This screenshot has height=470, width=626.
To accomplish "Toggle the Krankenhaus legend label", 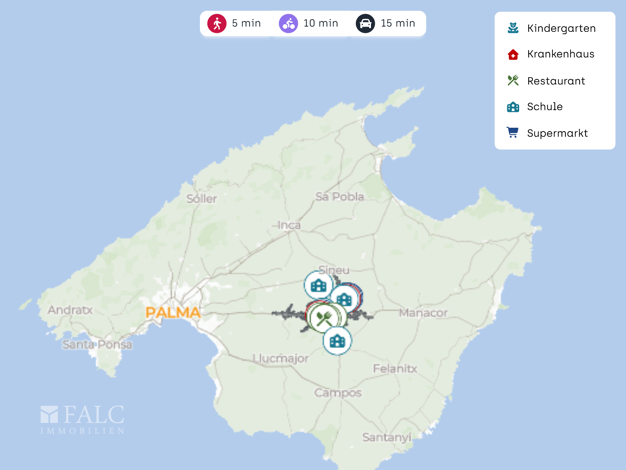I will click(x=560, y=54).
